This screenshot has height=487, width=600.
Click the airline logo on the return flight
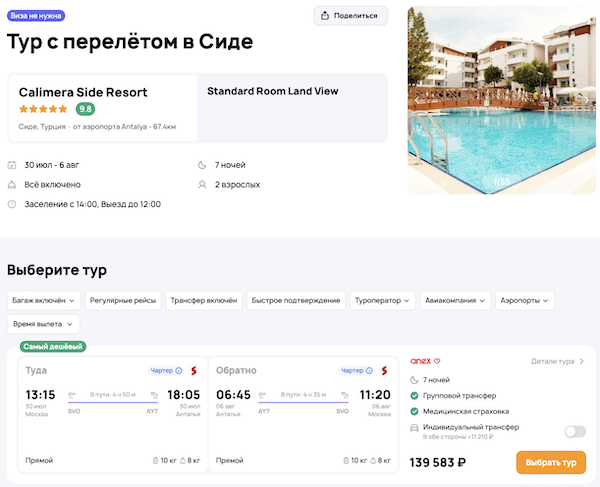[x=382, y=371]
